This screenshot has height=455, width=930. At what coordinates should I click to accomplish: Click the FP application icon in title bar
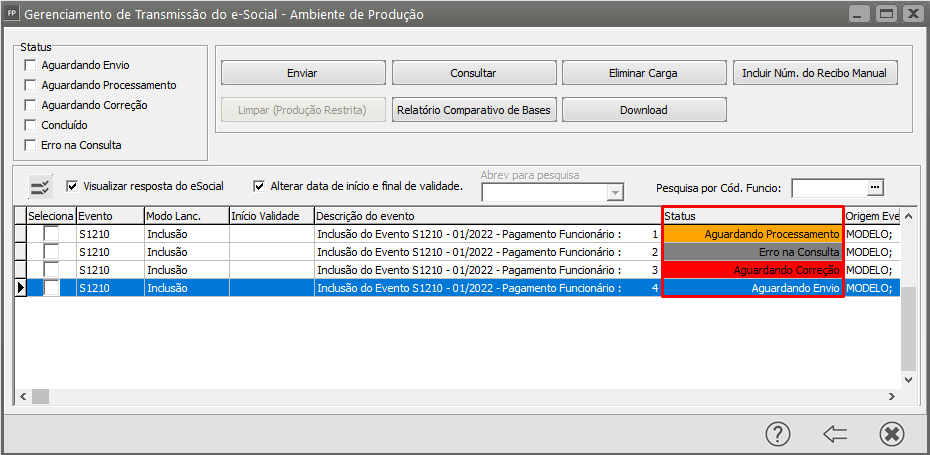[11, 14]
